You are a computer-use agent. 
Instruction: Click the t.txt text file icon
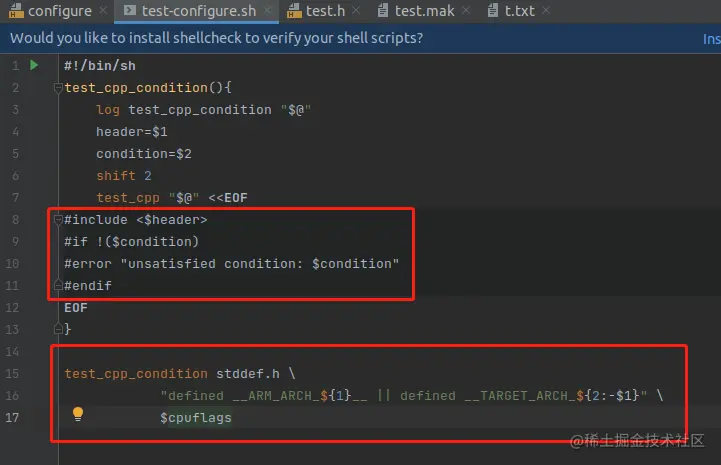click(x=492, y=10)
